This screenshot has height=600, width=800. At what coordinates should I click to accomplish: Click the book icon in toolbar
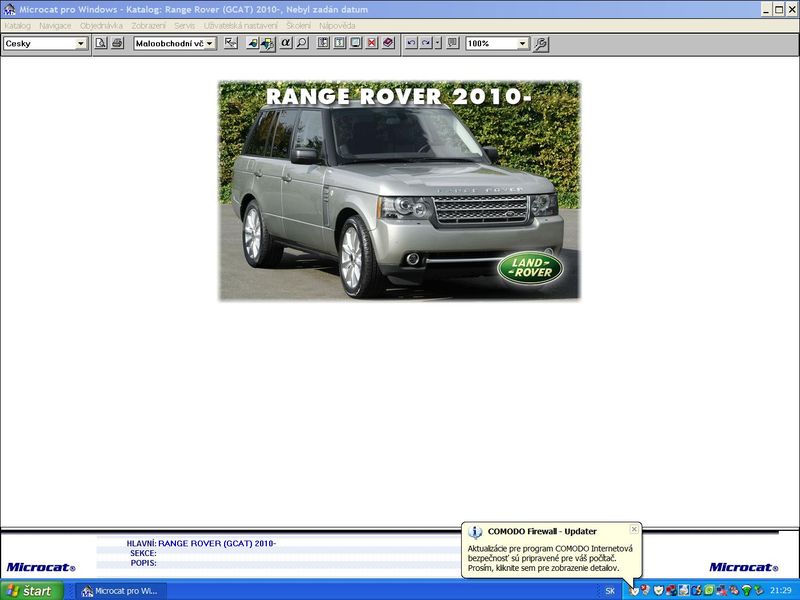388,44
